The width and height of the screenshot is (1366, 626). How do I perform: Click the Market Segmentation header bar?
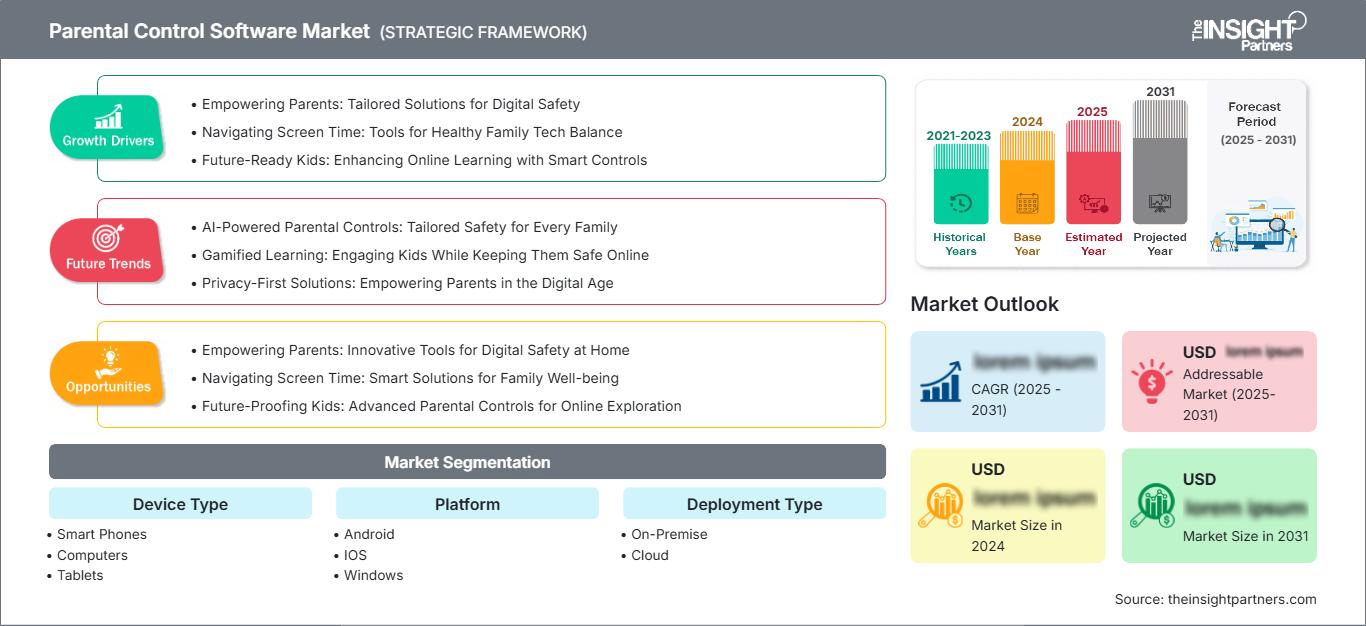pos(467,462)
